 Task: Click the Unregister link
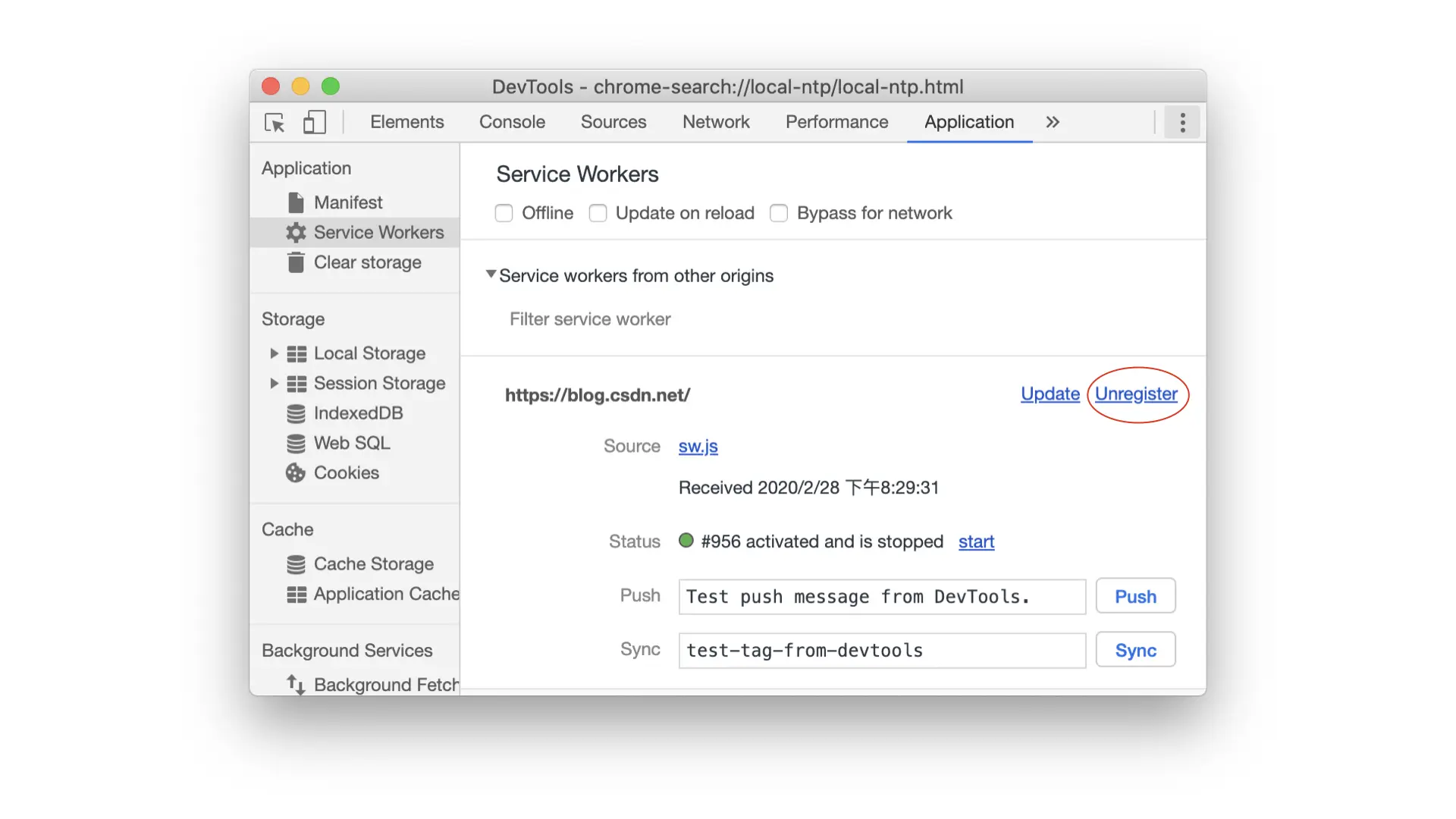(x=1136, y=394)
